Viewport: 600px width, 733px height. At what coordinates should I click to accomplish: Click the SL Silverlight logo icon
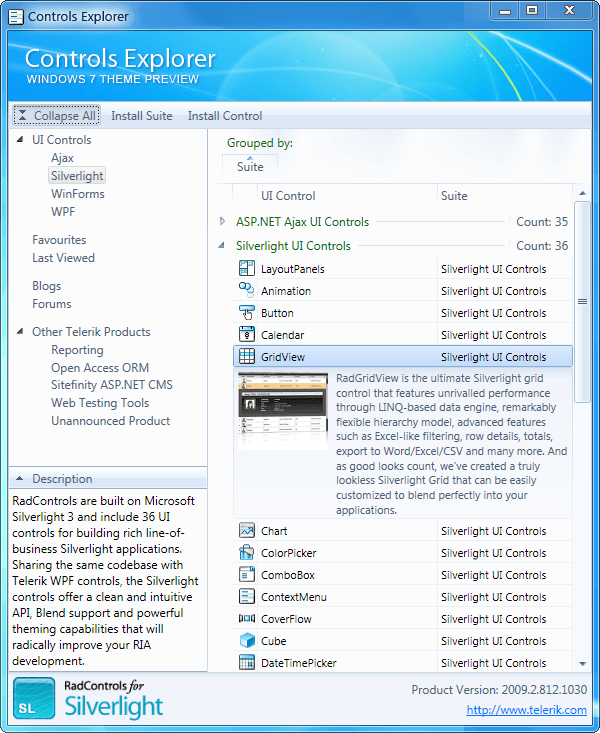pyautogui.click(x=34, y=698)
